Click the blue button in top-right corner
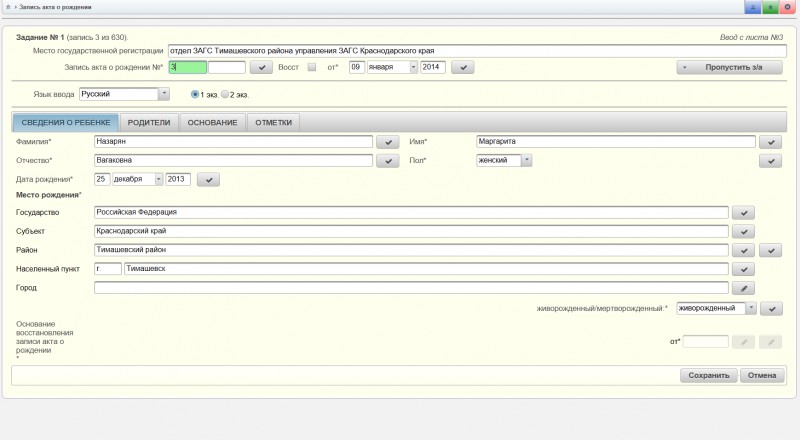Viewport: 800px width, 440px height. pyautogui.click(x=753, y=7)
